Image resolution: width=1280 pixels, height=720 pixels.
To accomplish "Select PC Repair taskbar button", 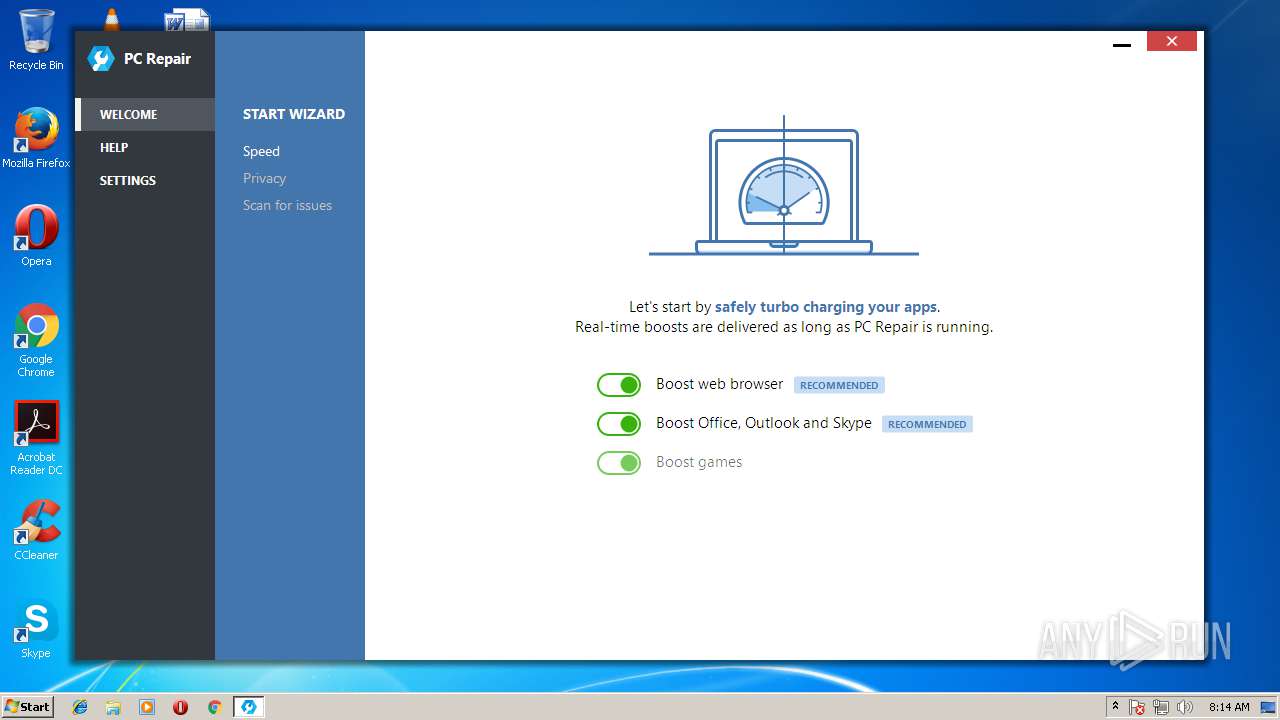I will coord(248,707).
